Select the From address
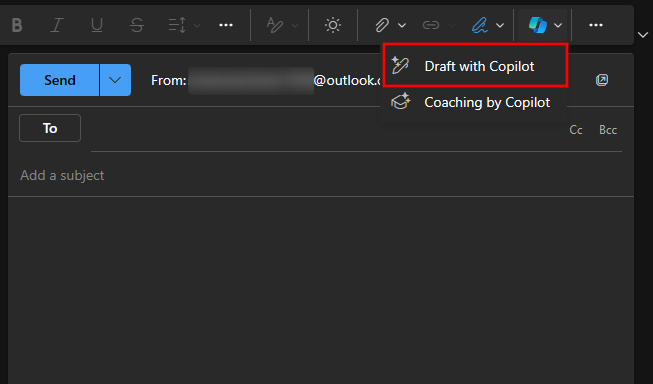Screen dimensions: 653x384 click(x=267, y=80)
